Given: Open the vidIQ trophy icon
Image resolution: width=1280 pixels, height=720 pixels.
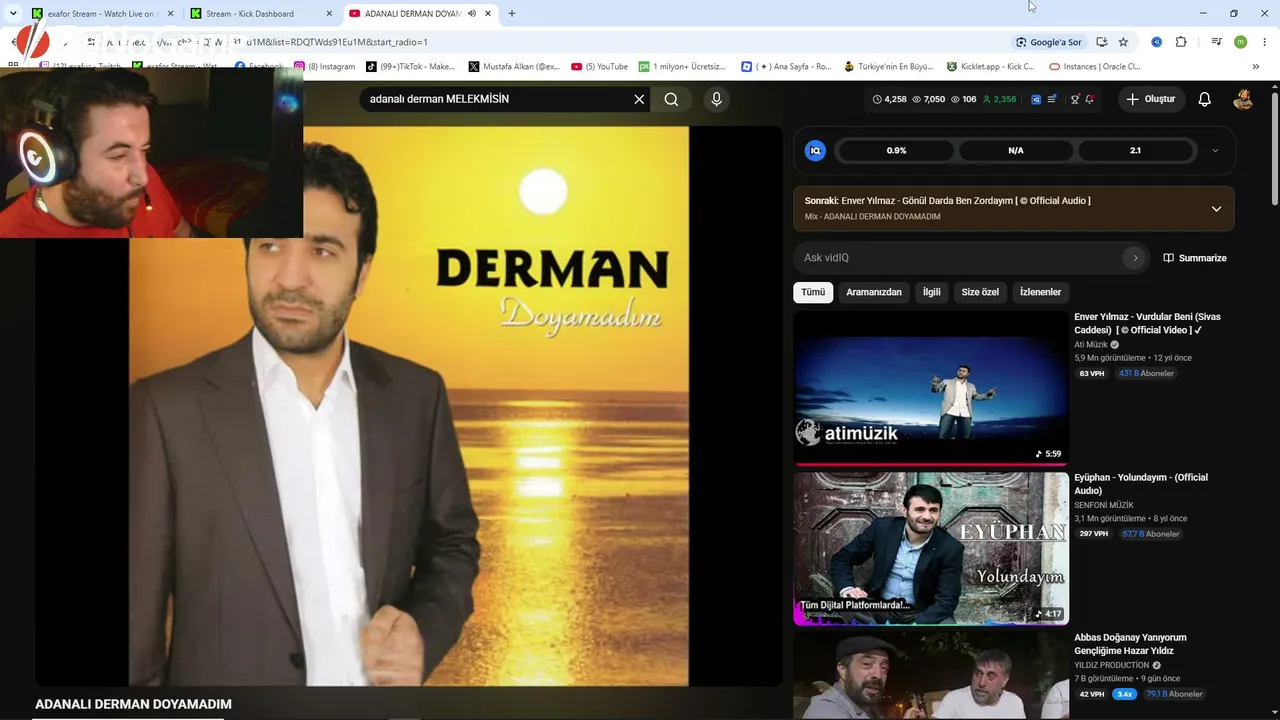Looking at the screenshot, I should point(1075,99).
